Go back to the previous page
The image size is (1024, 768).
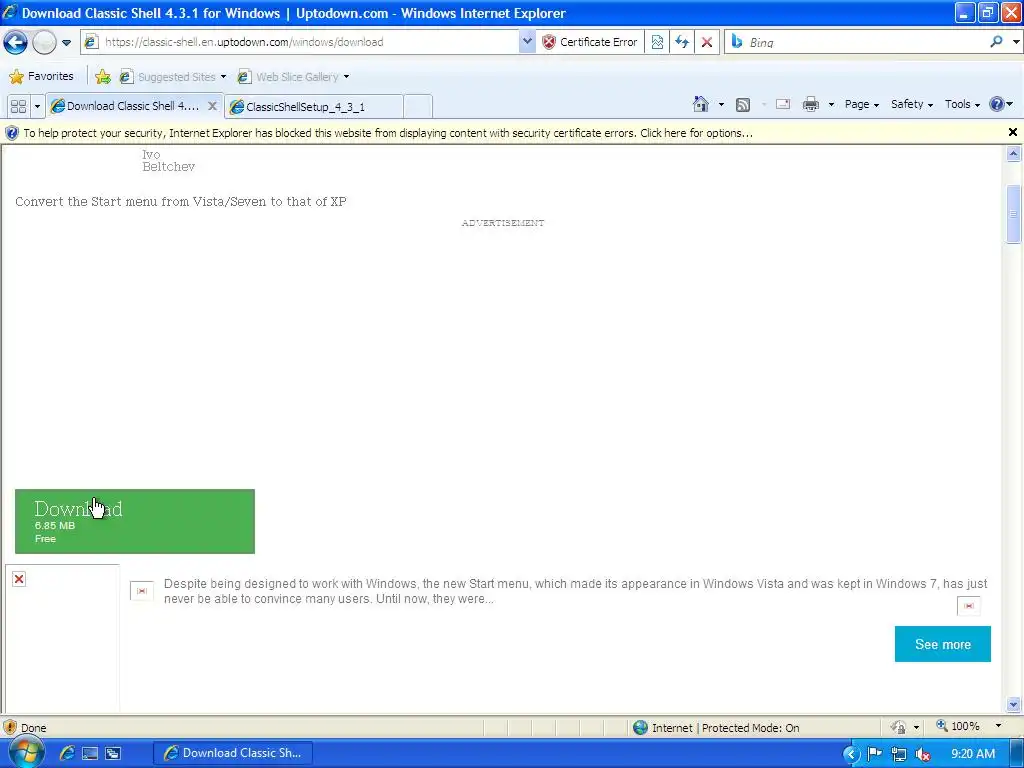(16, 42)
